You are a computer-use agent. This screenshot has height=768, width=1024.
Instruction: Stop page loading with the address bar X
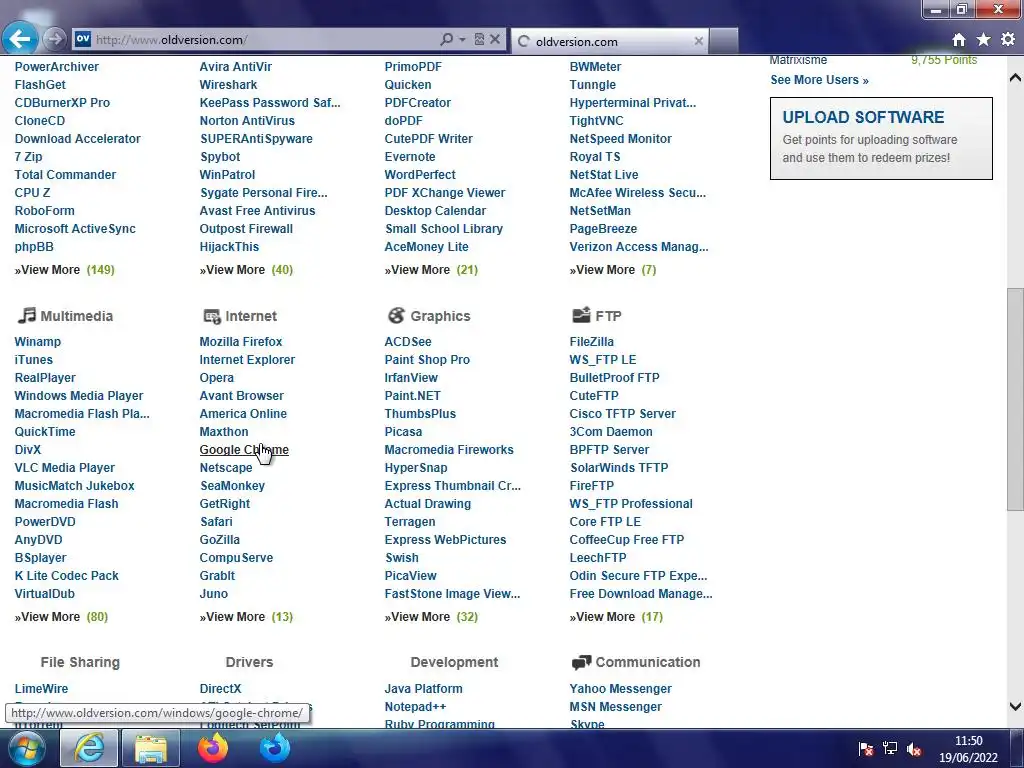pos(495,39)
